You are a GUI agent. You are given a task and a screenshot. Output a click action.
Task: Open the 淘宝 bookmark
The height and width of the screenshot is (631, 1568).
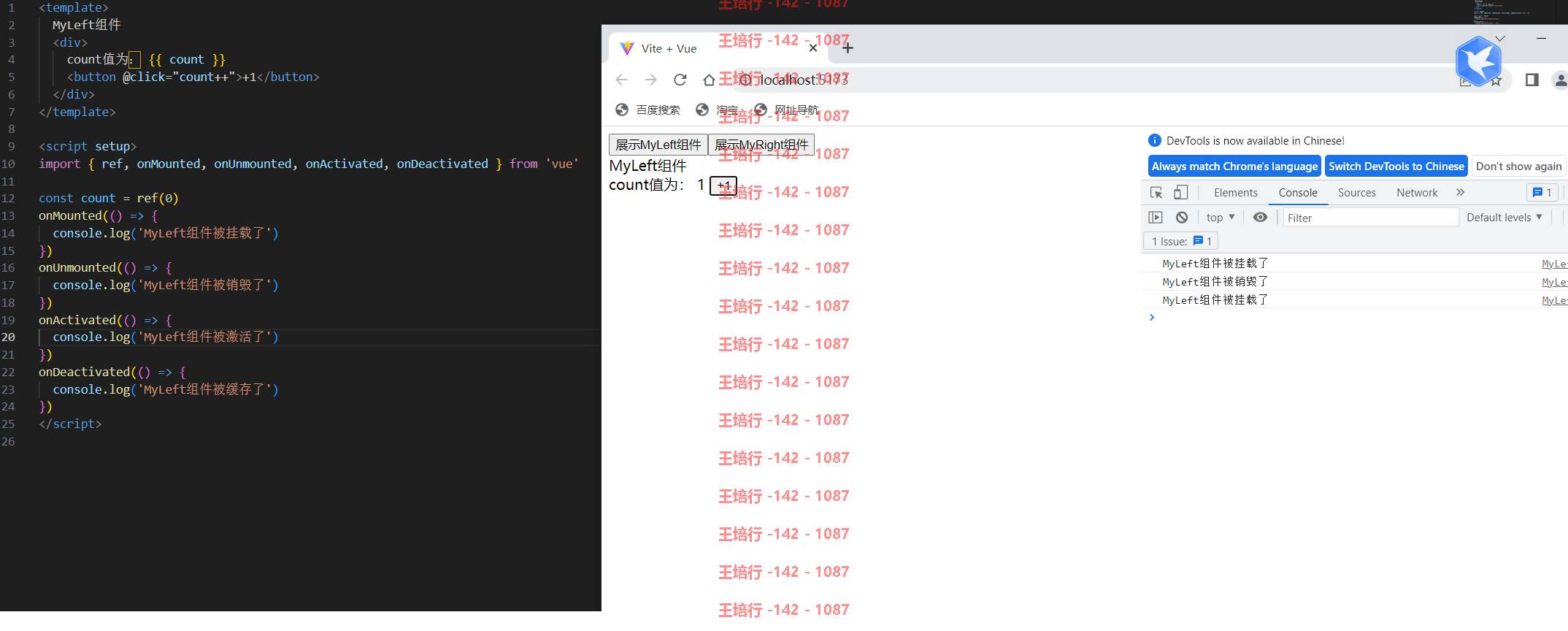coord(717,110)
